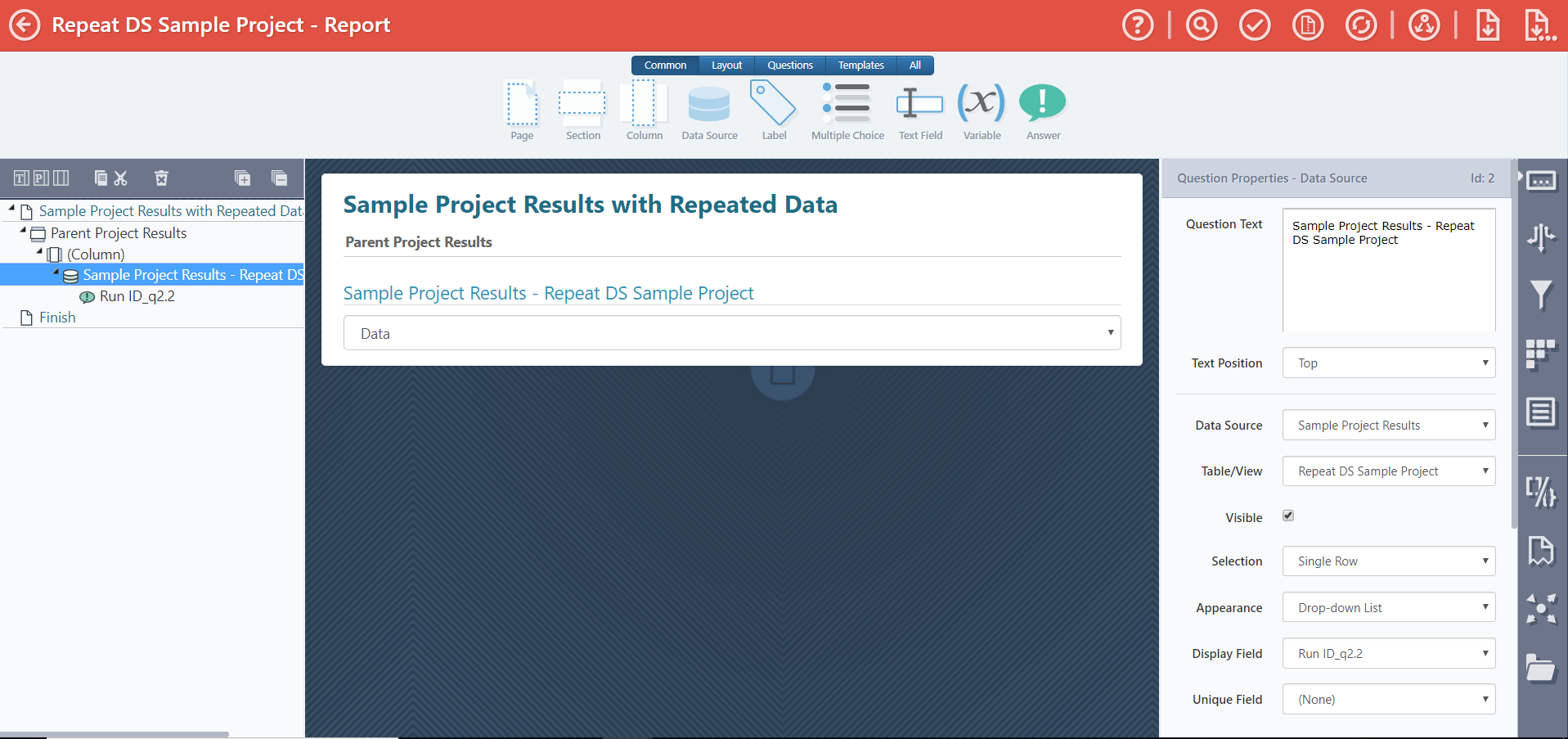Open the Selection dropdown
This screenshot has width=1568, height=739.
(1389, 561)
